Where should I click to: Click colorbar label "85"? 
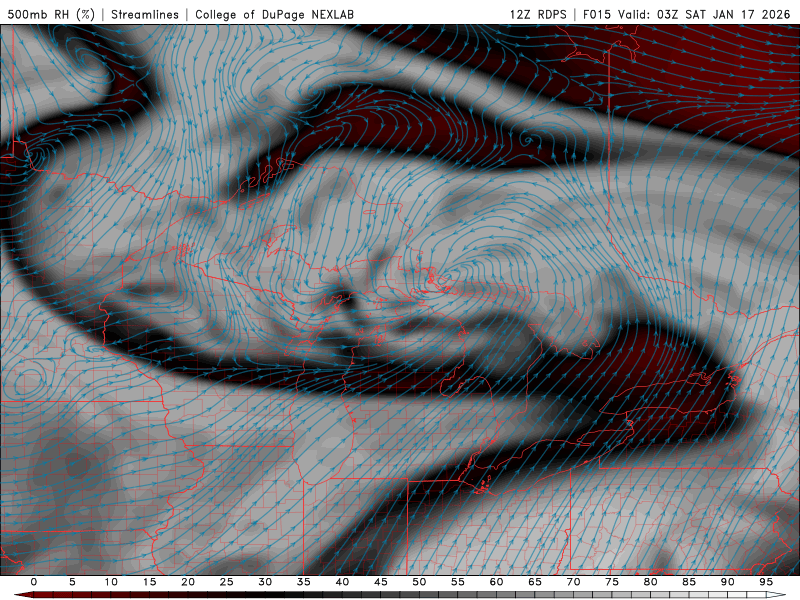tap(689, 582)
